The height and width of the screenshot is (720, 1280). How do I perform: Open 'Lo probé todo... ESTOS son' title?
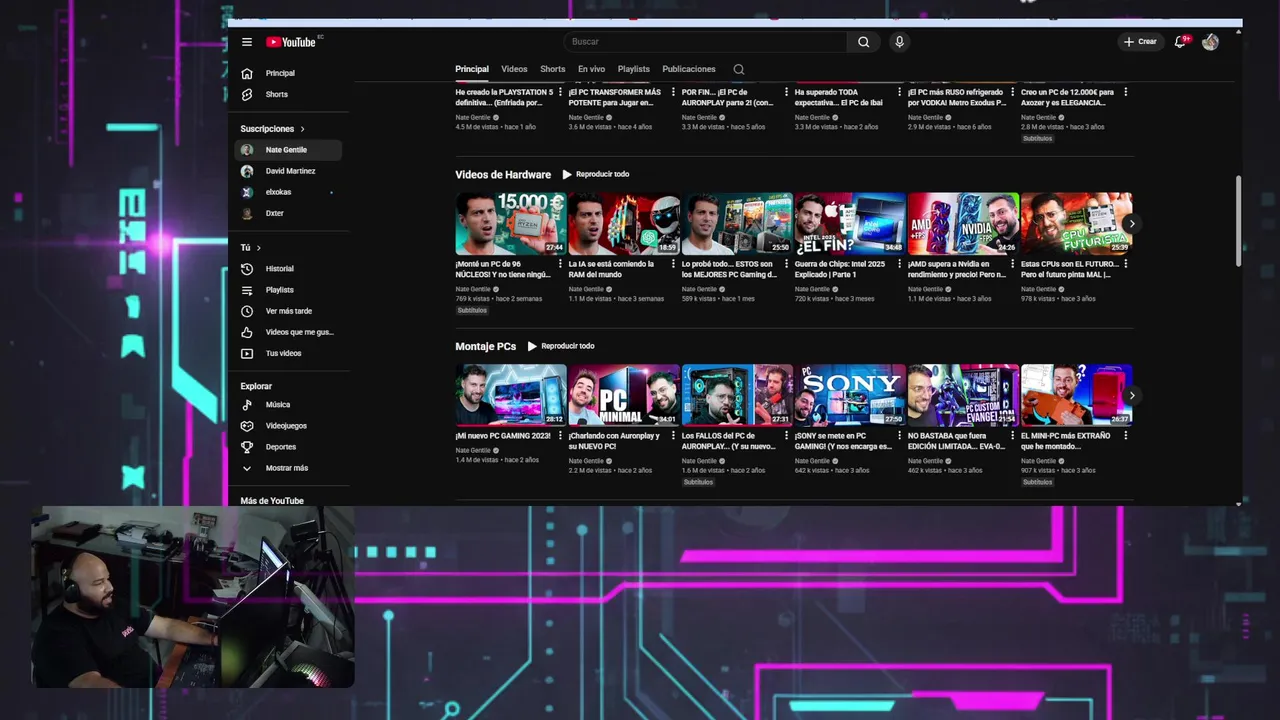coord(729,269)
